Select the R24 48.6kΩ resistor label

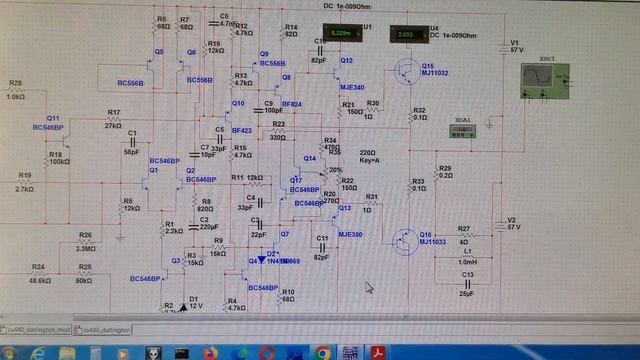tap(39, 274)
